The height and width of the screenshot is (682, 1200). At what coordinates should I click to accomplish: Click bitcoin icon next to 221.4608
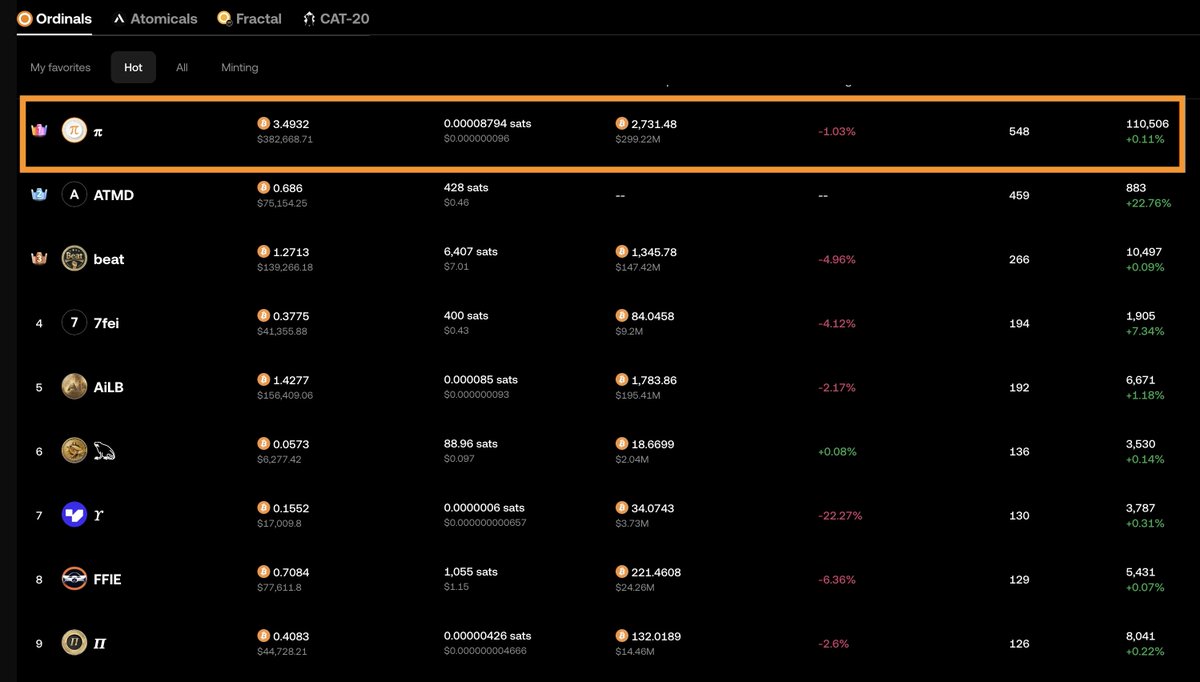click(622, 572)
